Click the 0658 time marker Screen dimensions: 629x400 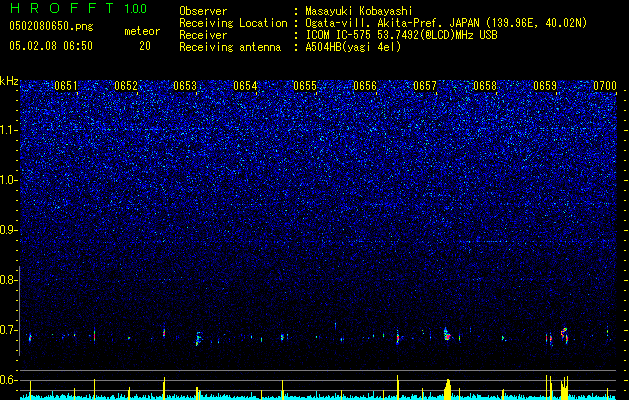485,86
